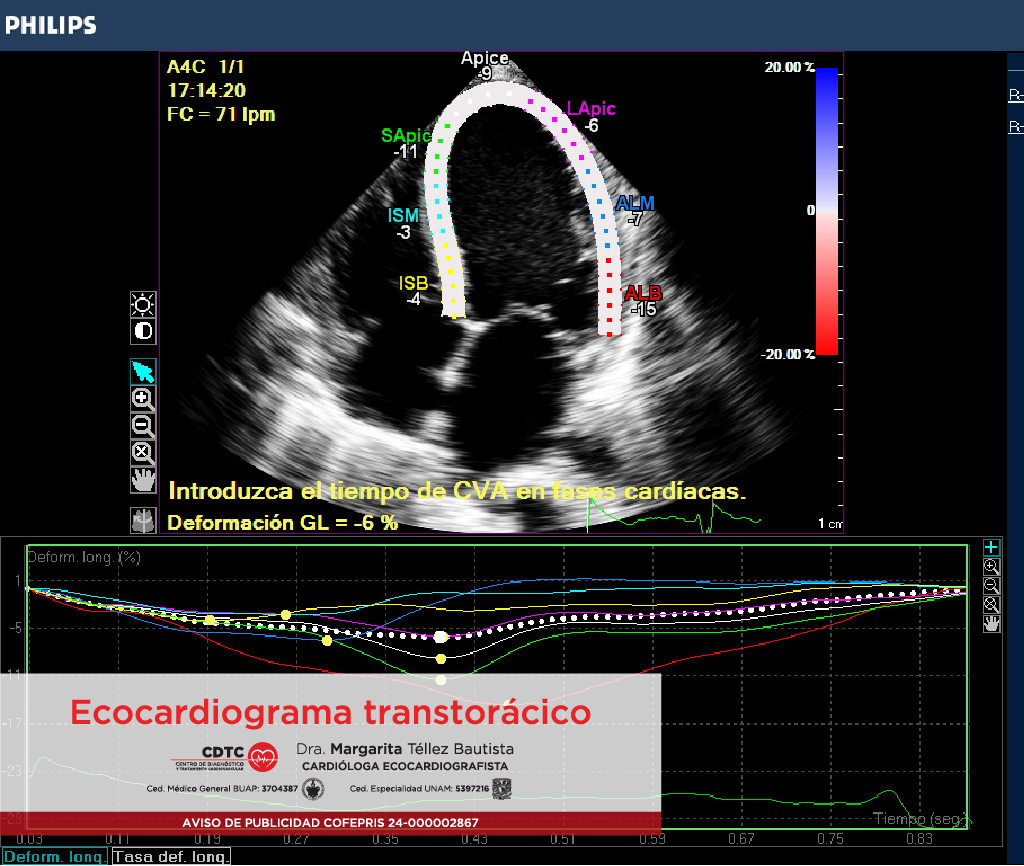Open the Tasa def. long. tab
The width and height of the screenshot is (1024, 866).
point(171,857)
